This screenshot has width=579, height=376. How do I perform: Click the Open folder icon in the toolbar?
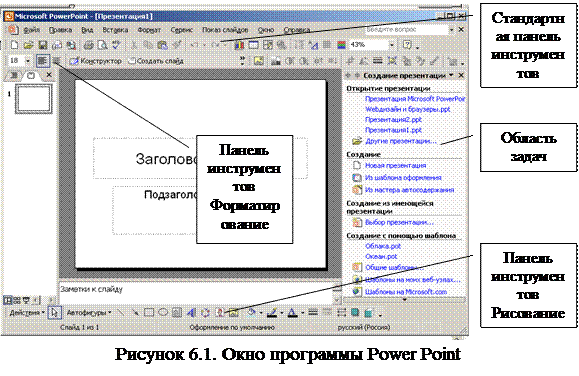[28, 45]
